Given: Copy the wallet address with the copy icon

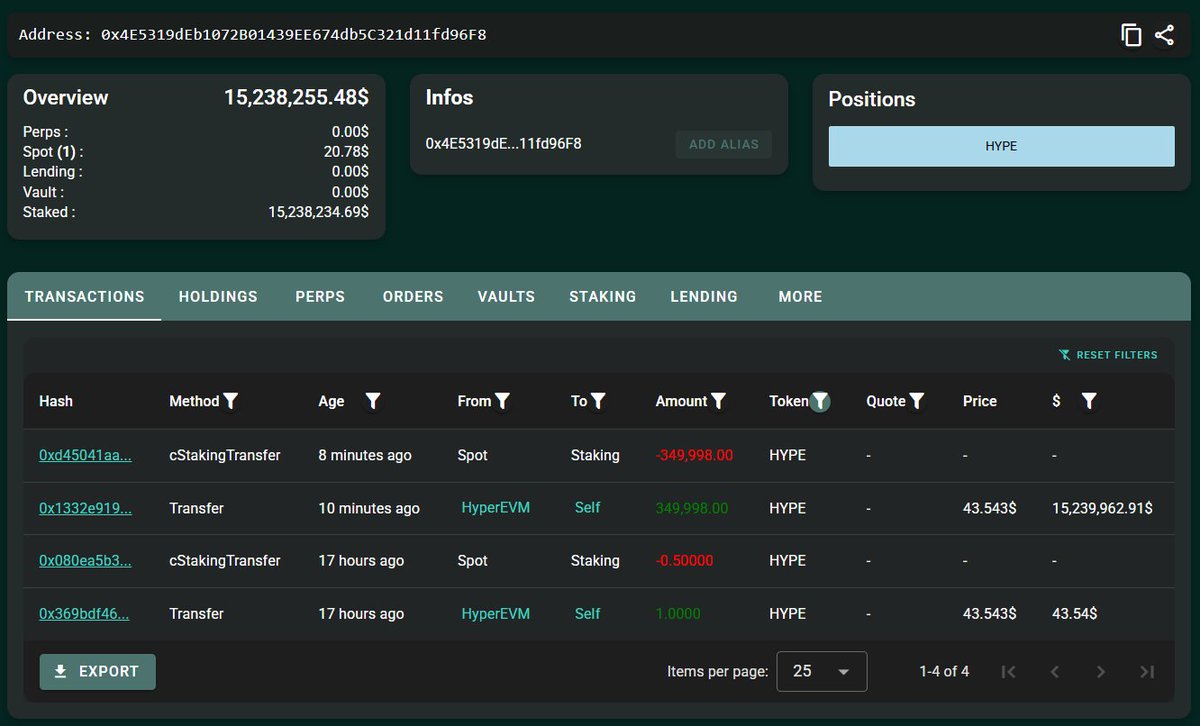Looking at the screenshot, I should coord(1131,35).
